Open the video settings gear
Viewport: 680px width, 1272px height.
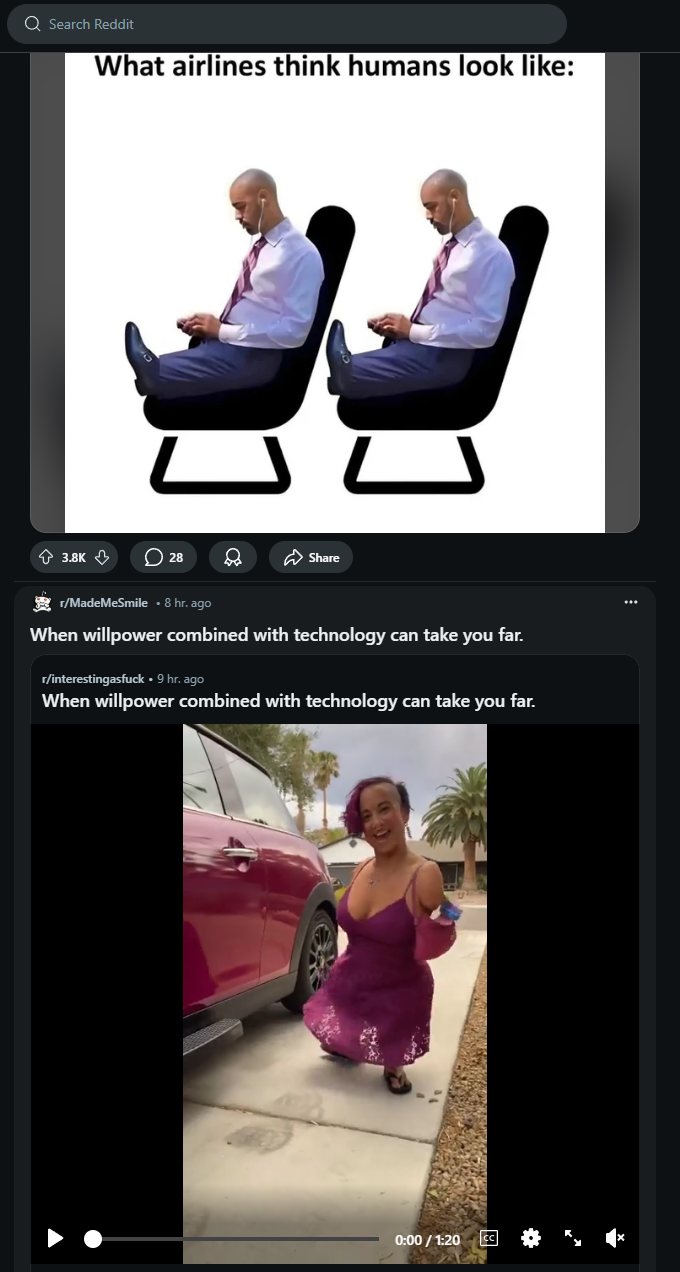point(531,1239)
